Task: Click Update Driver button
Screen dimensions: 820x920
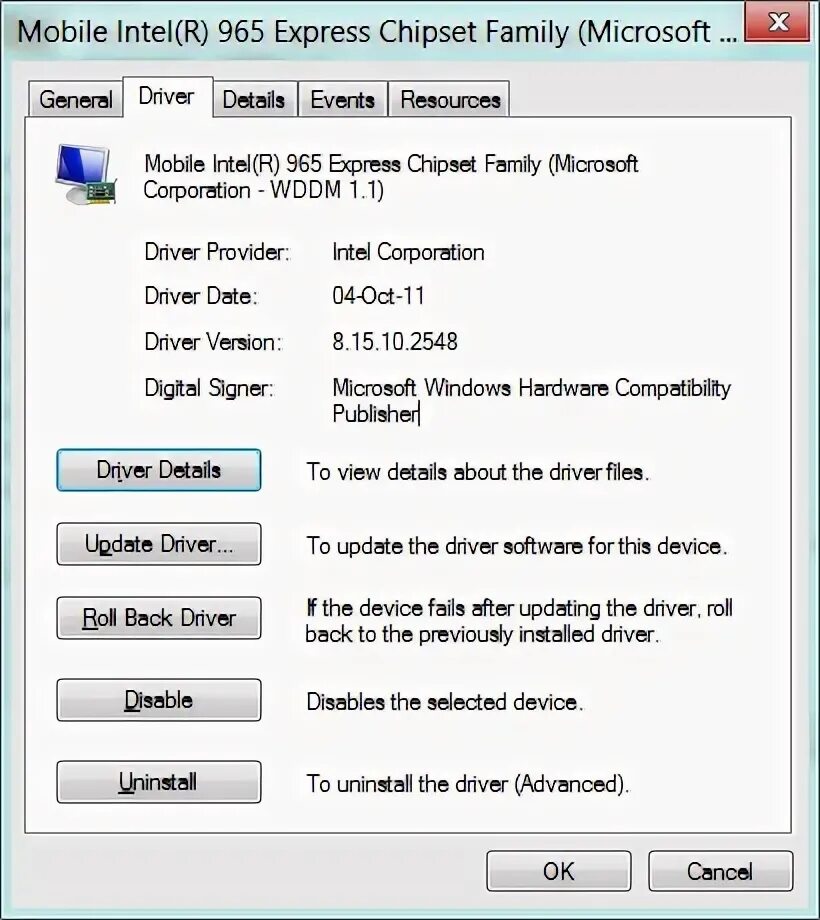Action: coord(159,544)
